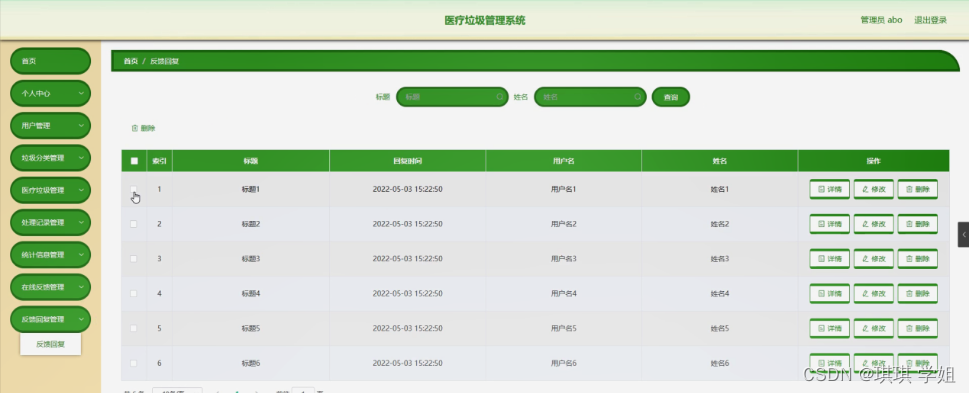Click 删除 for row 标题1
Screen dimensions: 971x393
click(x=917, y=189)
